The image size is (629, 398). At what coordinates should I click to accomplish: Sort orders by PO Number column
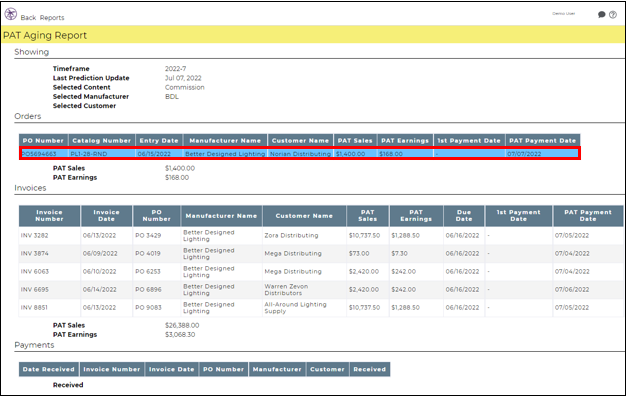coord(43,140)
